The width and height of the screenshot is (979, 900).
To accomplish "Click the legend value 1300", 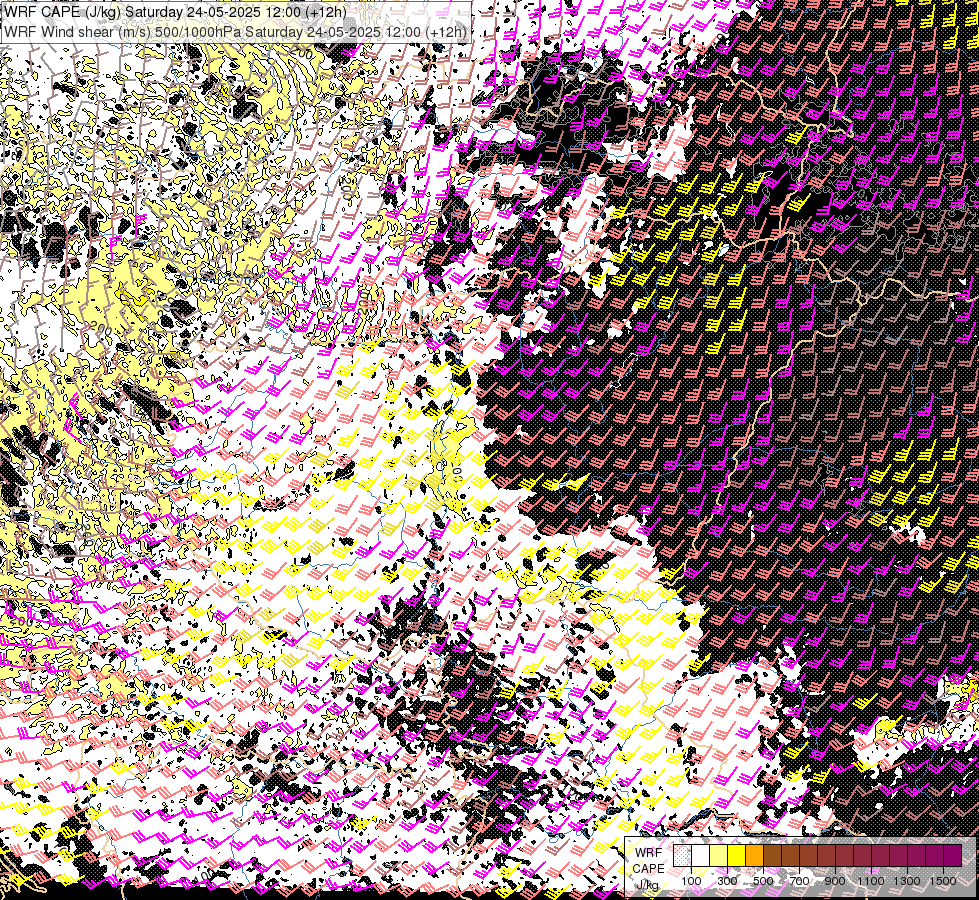I will 907,881.
